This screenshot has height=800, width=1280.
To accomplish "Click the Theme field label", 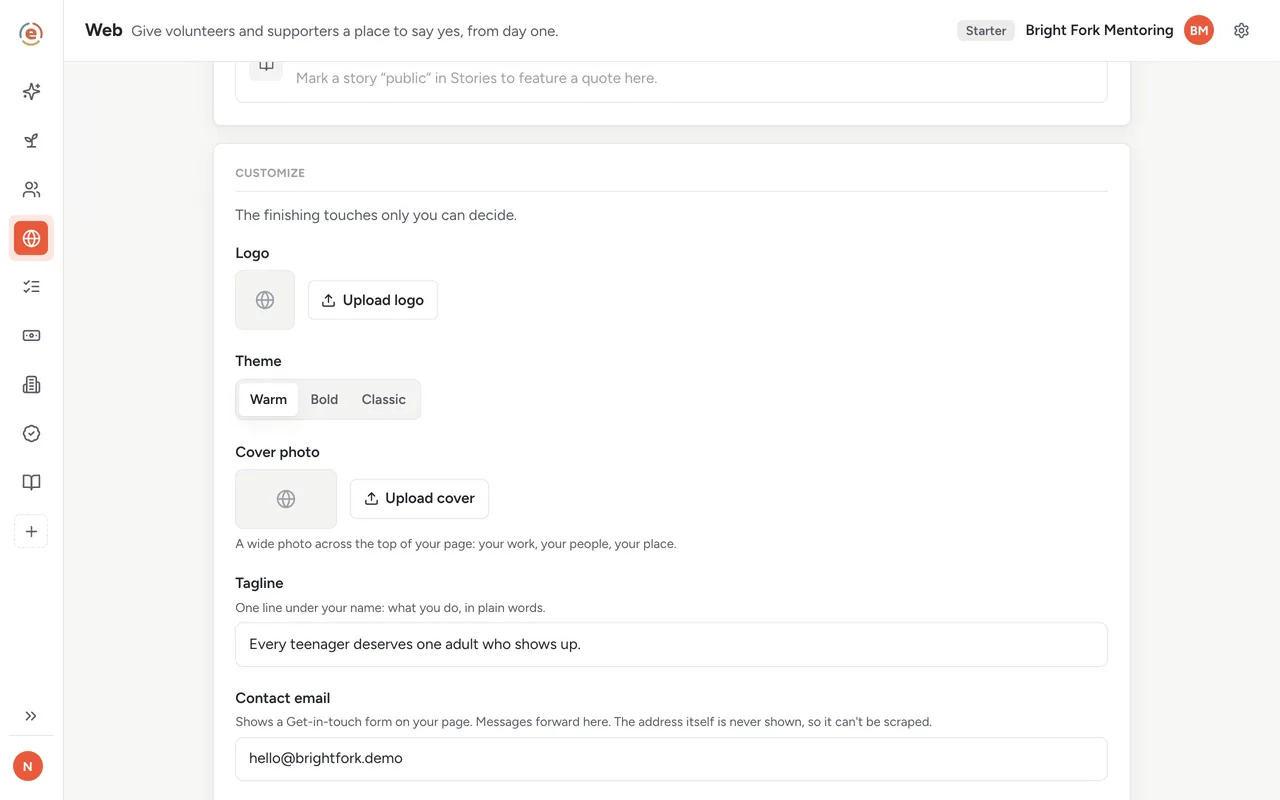I will point(258,361).
